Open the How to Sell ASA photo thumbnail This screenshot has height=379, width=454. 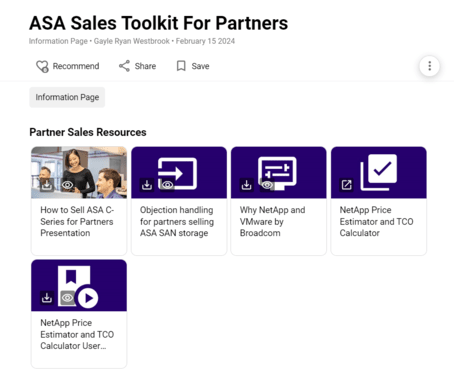click(79, 172)
